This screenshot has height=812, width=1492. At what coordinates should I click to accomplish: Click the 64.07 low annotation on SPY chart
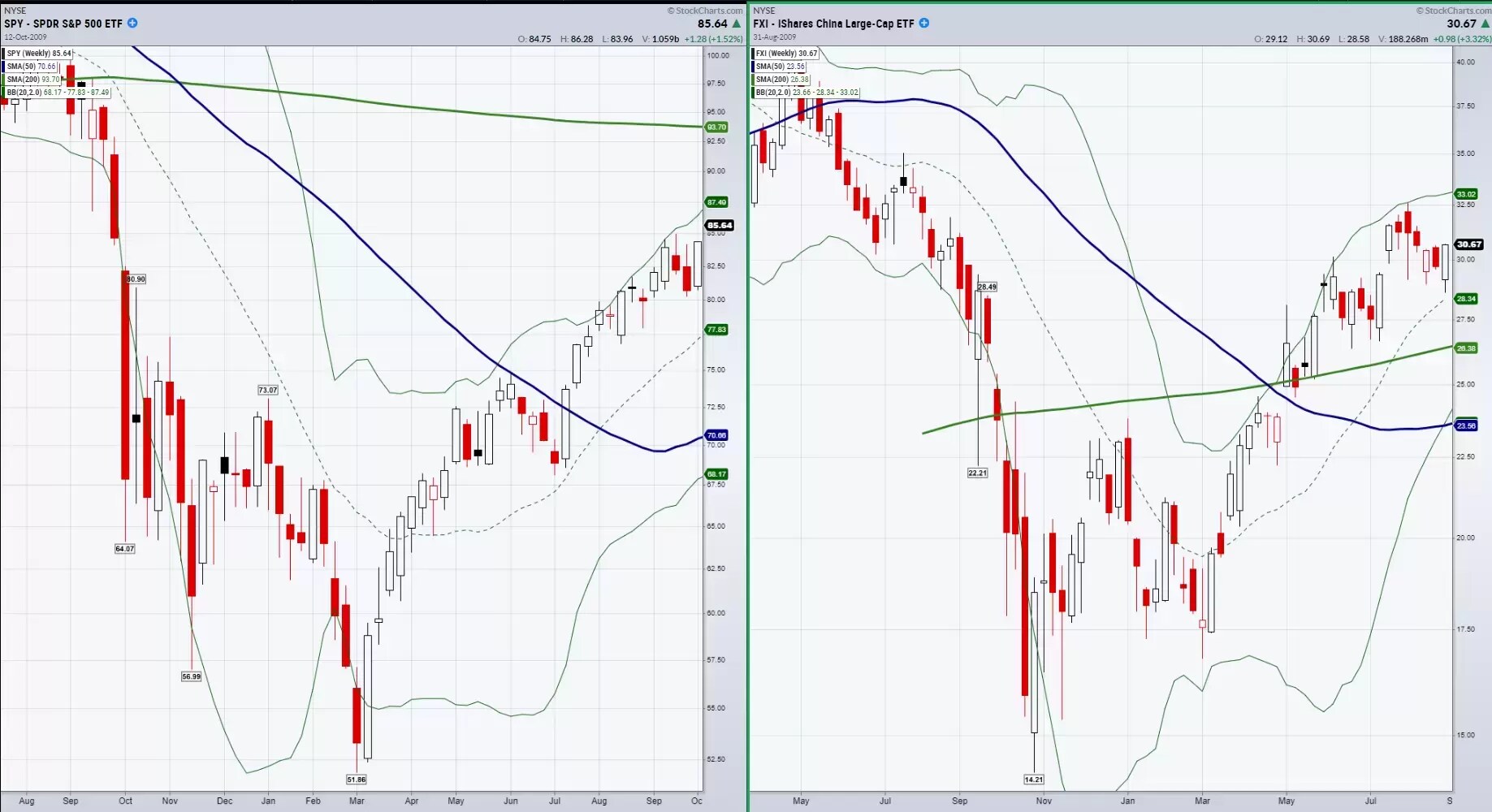click(125, 549)
